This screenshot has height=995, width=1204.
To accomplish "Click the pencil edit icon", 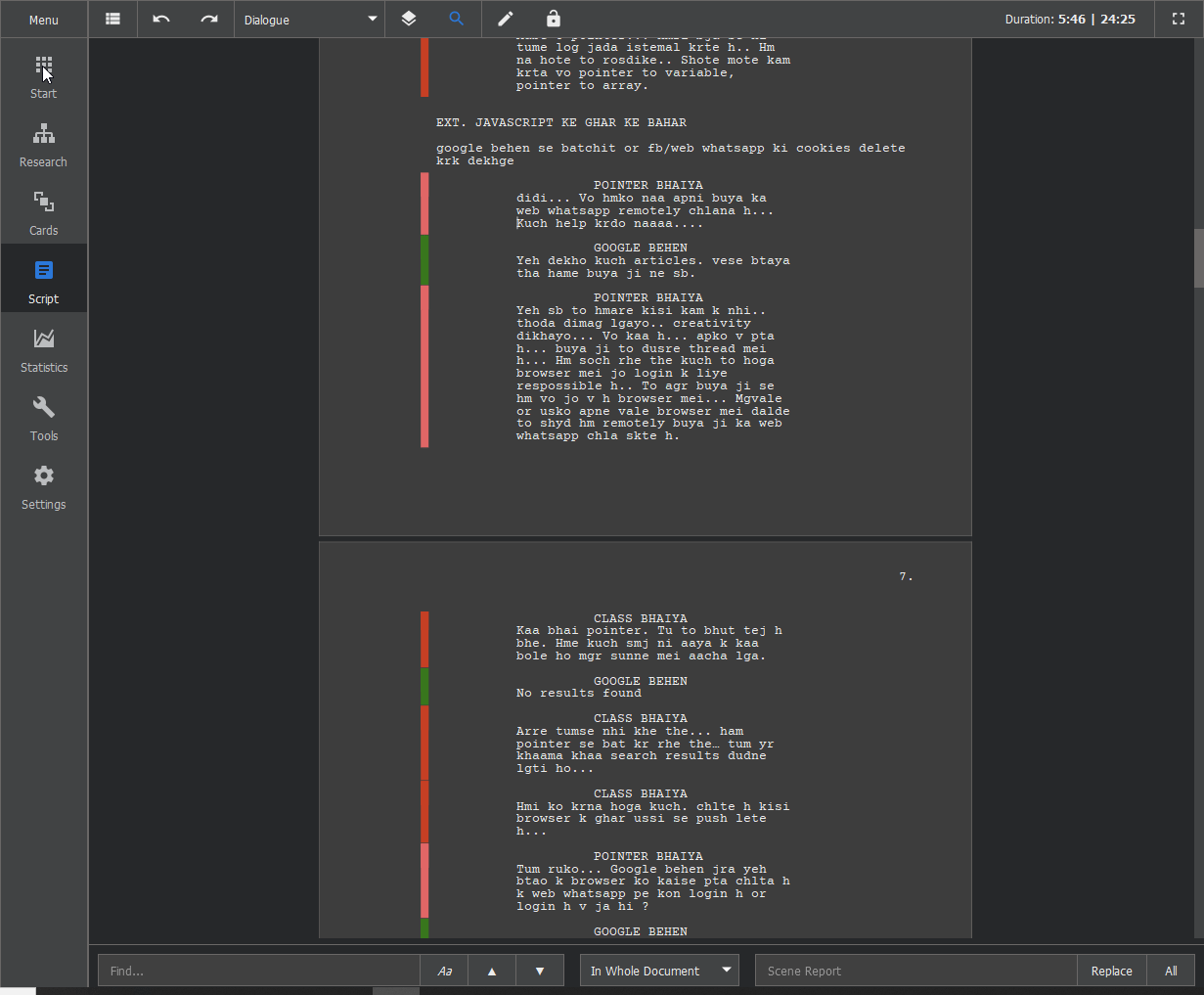I will click(x=505, y=19).
